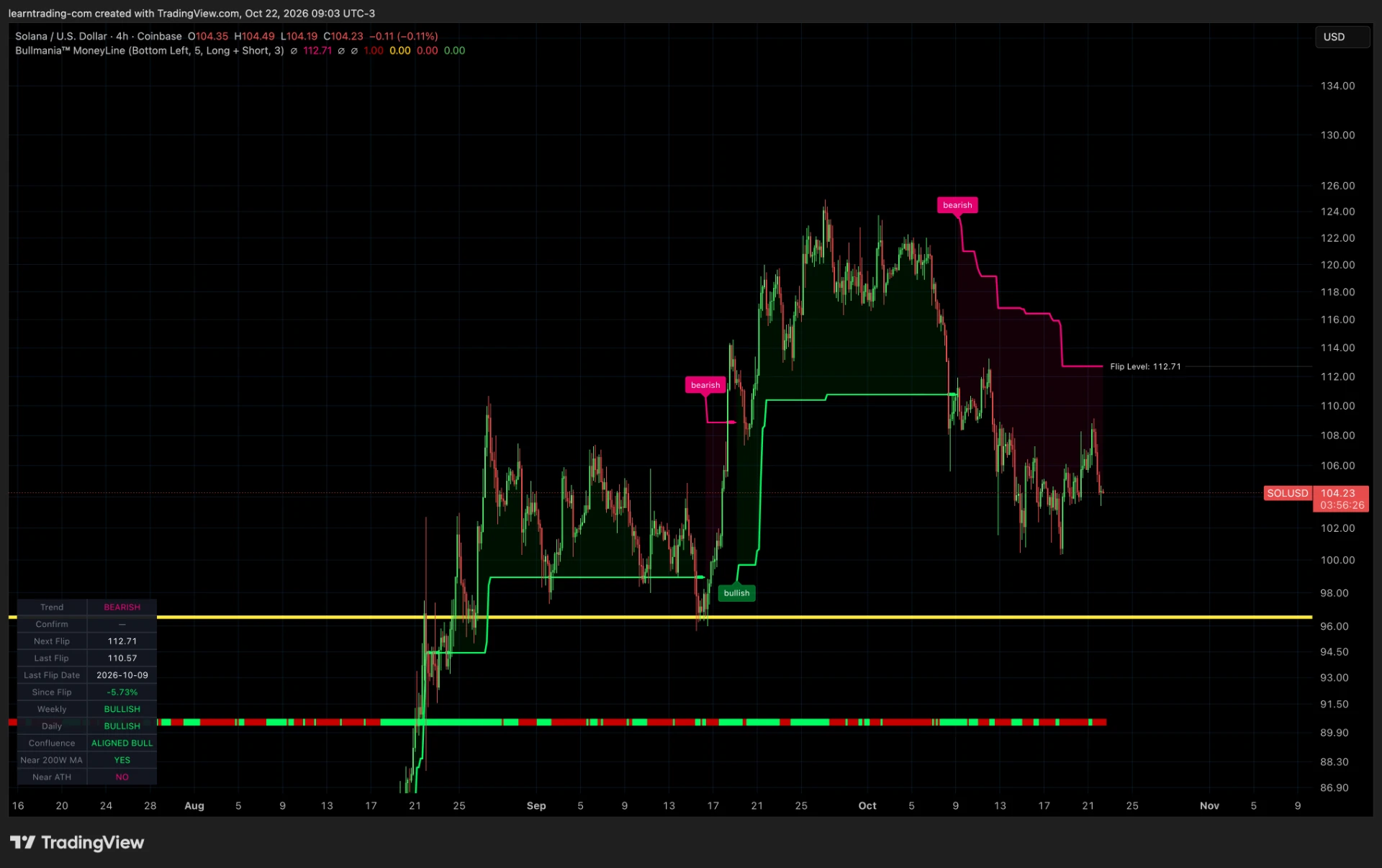Click the Trend BEARISH table cell
The image size is (1382, 868).
tap(122, 607)
